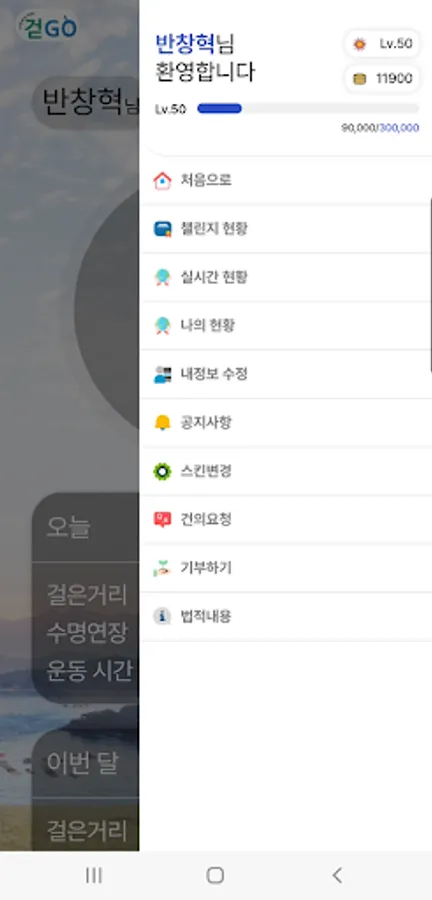Open the yellow bell 공지사항 icon
The image size is (432, 900).
[x=162, y=423]
